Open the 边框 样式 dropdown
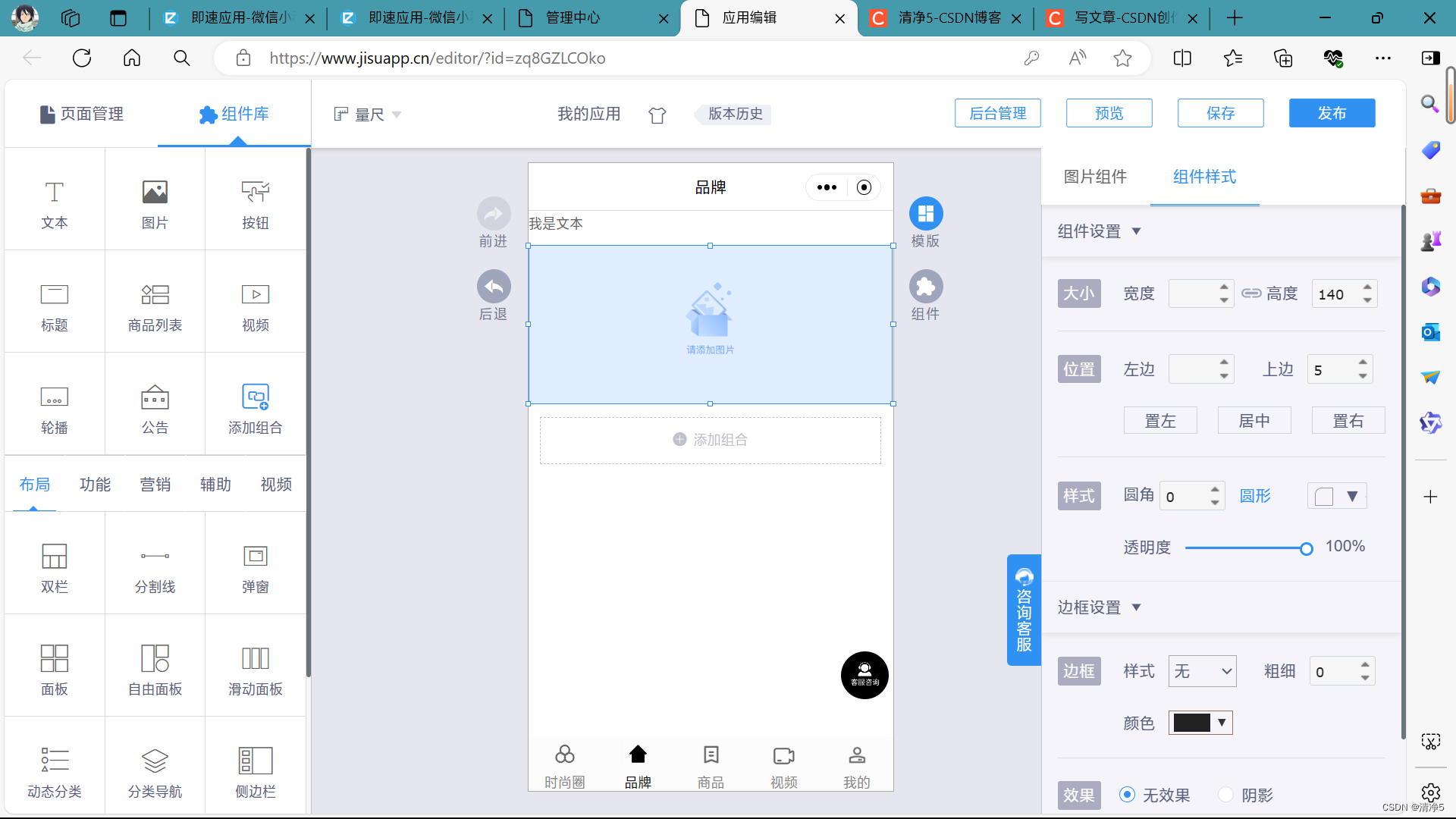 1202,671
